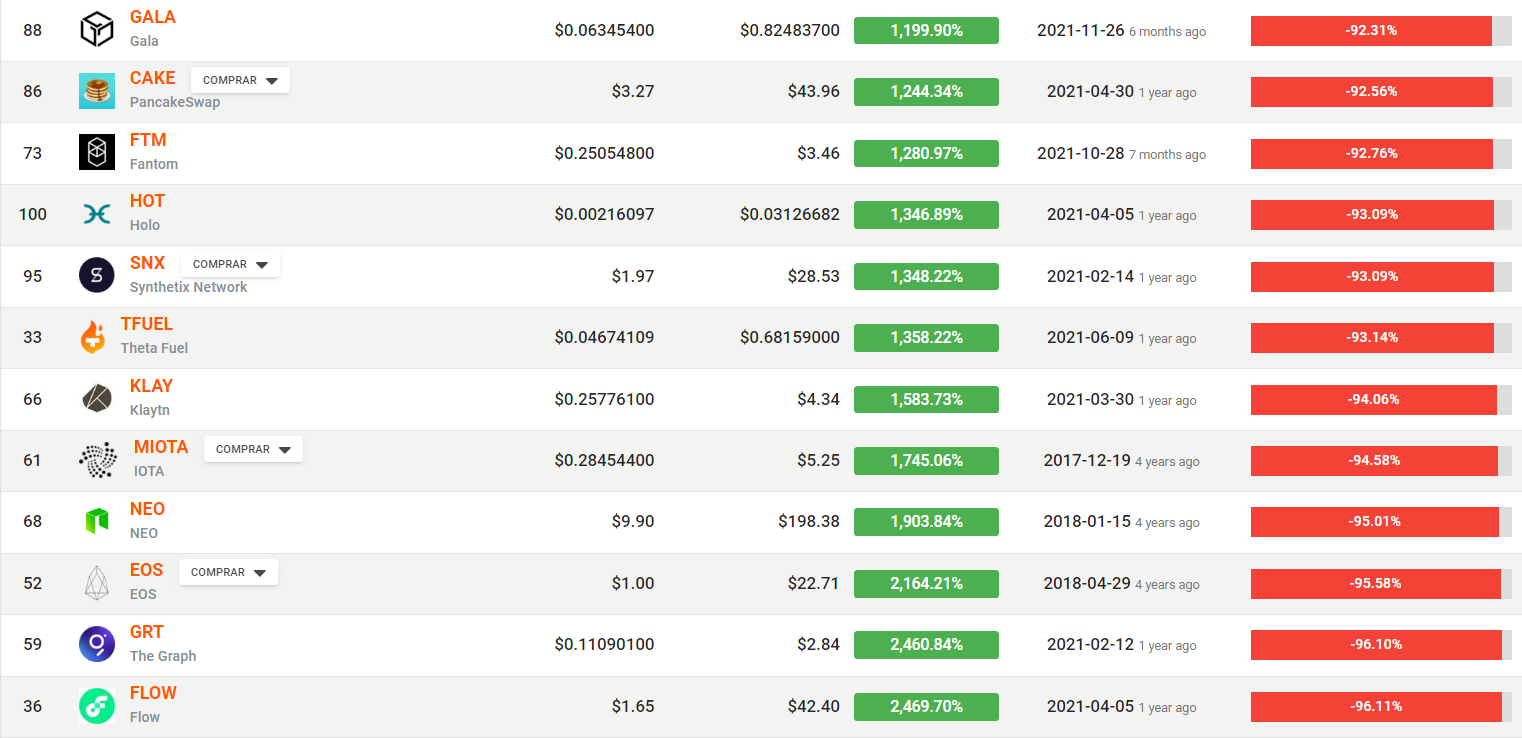
Task: Open the GALA ticker link
Action: [x=152, y=17]
